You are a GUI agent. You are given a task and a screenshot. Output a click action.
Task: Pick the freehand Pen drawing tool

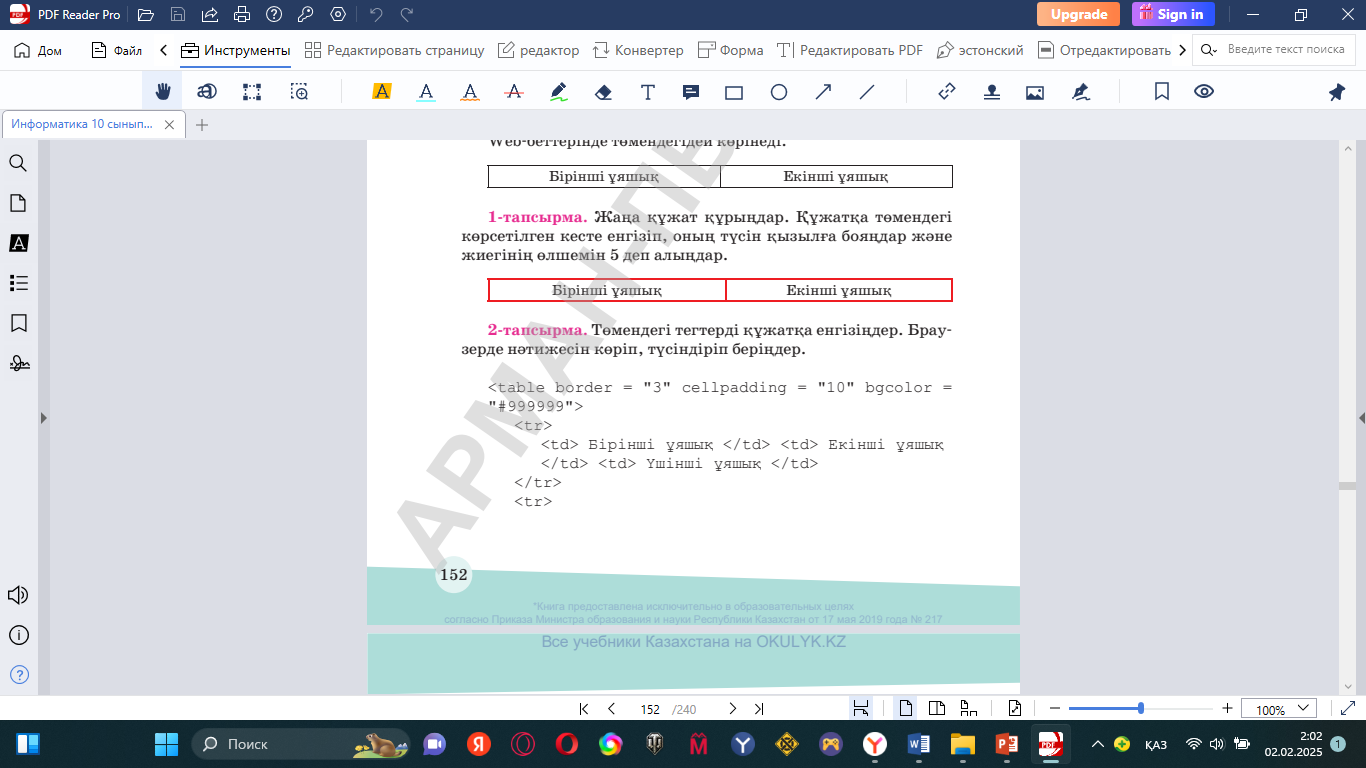click(x=559, y=92)
